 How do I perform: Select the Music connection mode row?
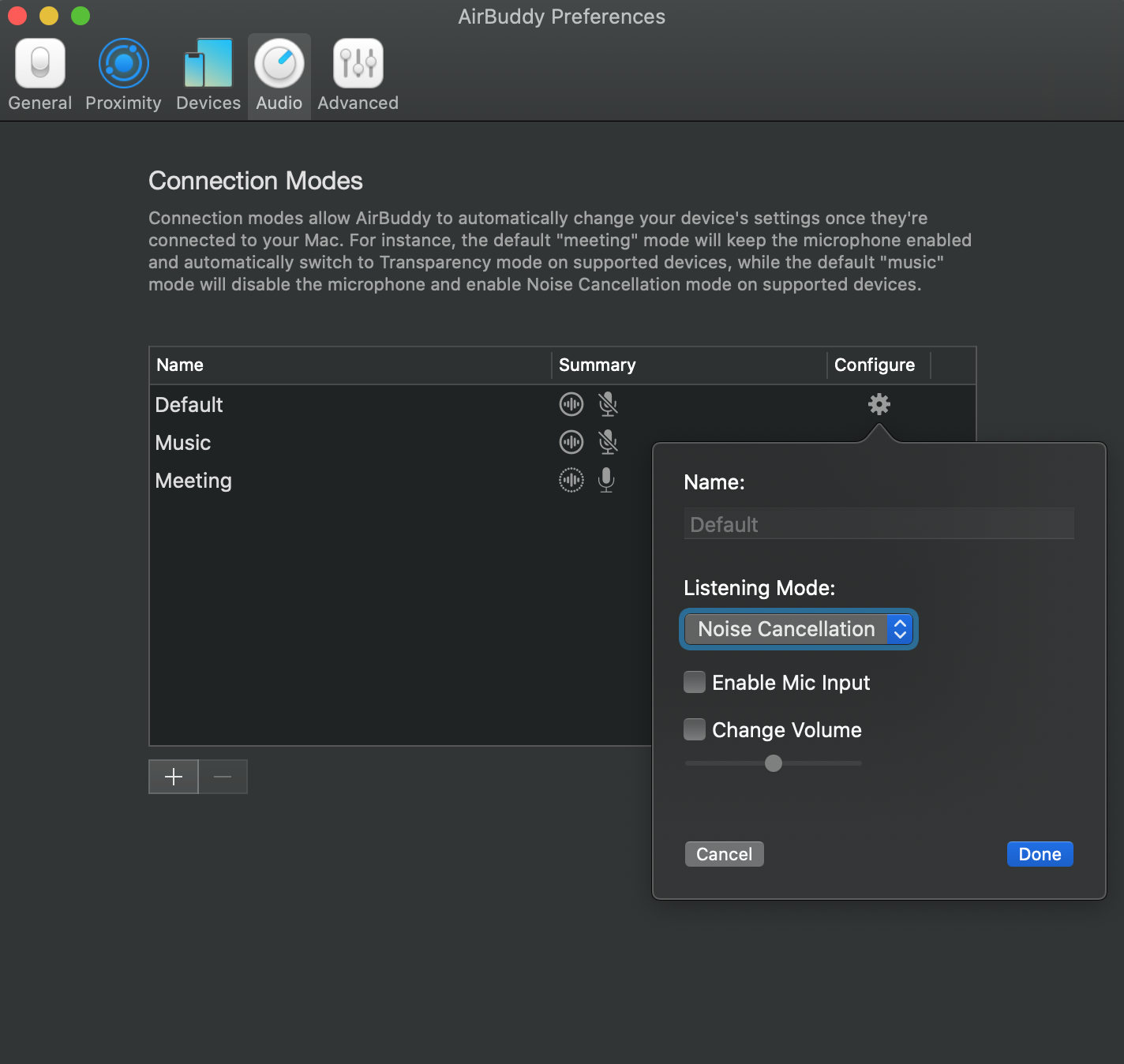coord(400,442)
